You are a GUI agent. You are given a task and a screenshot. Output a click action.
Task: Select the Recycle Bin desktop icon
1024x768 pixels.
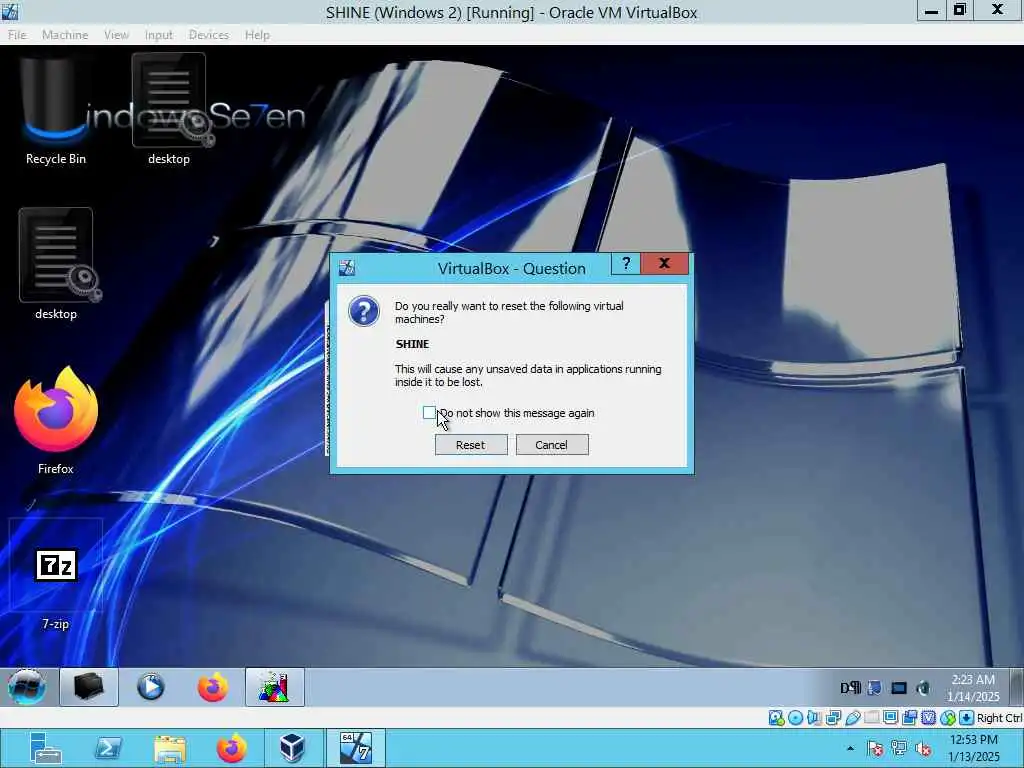[x=56, y=110]
